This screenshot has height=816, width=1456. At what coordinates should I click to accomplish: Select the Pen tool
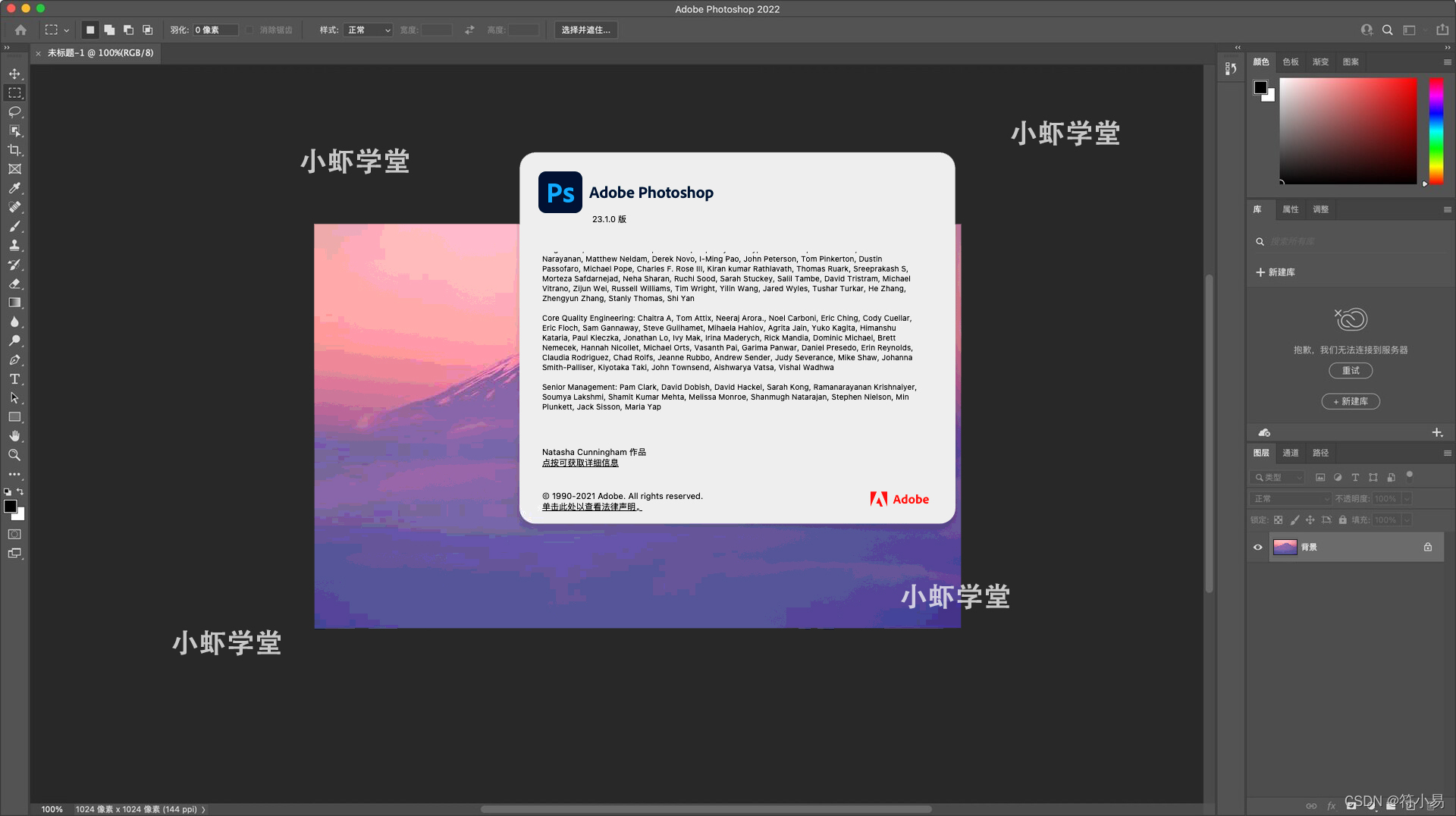[x=14, y=359]
